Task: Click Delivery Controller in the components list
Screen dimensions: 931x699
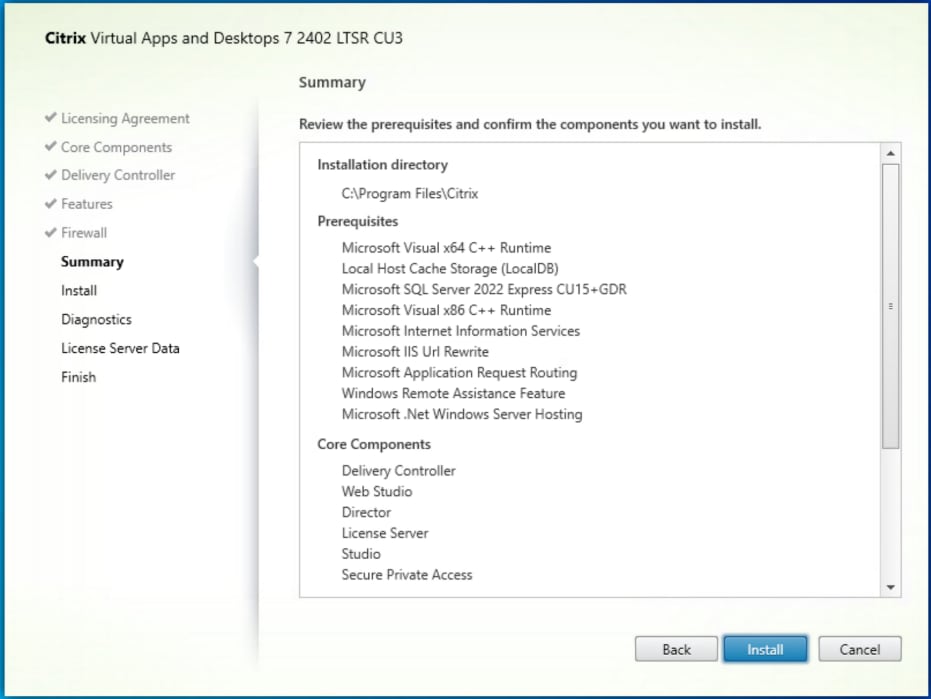Action: coord(398,471)
